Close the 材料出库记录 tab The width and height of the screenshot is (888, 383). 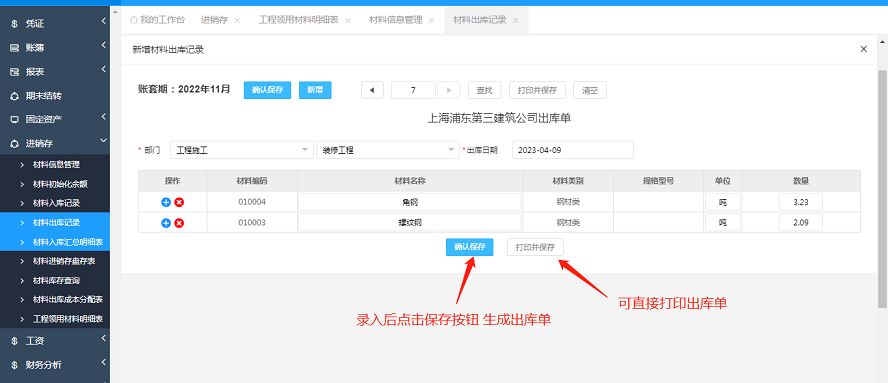(x=515, y=20)
